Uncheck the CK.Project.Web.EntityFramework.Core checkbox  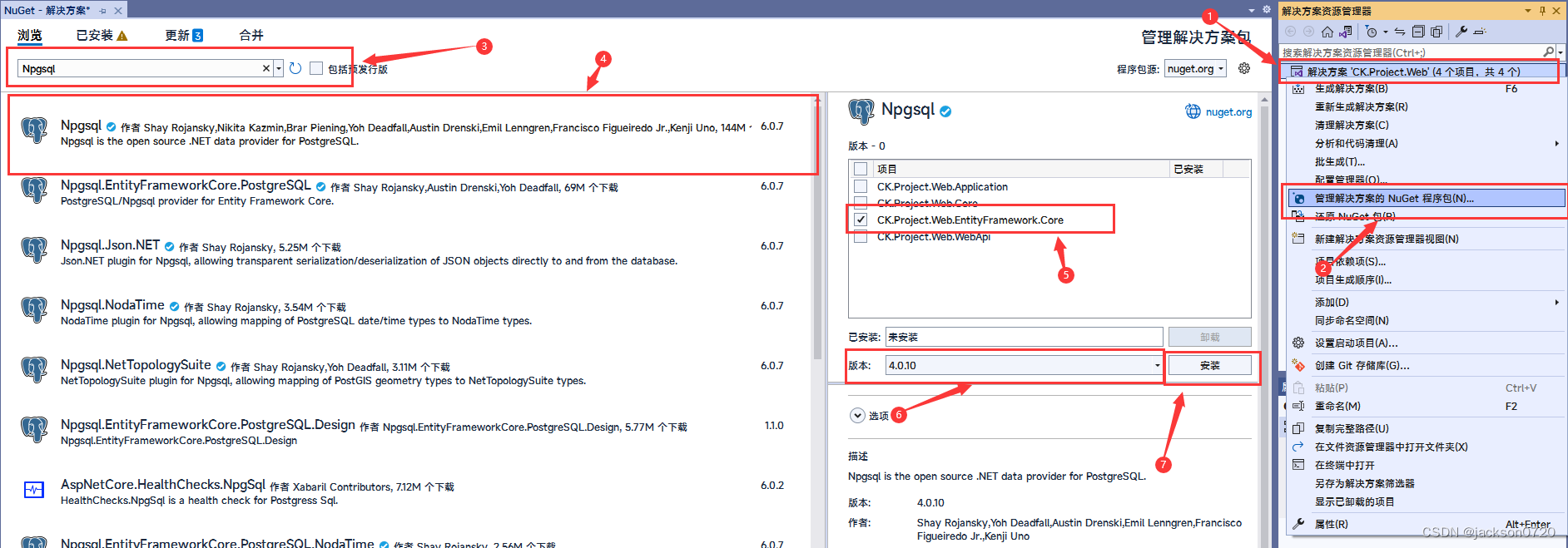tap(861, 220)
